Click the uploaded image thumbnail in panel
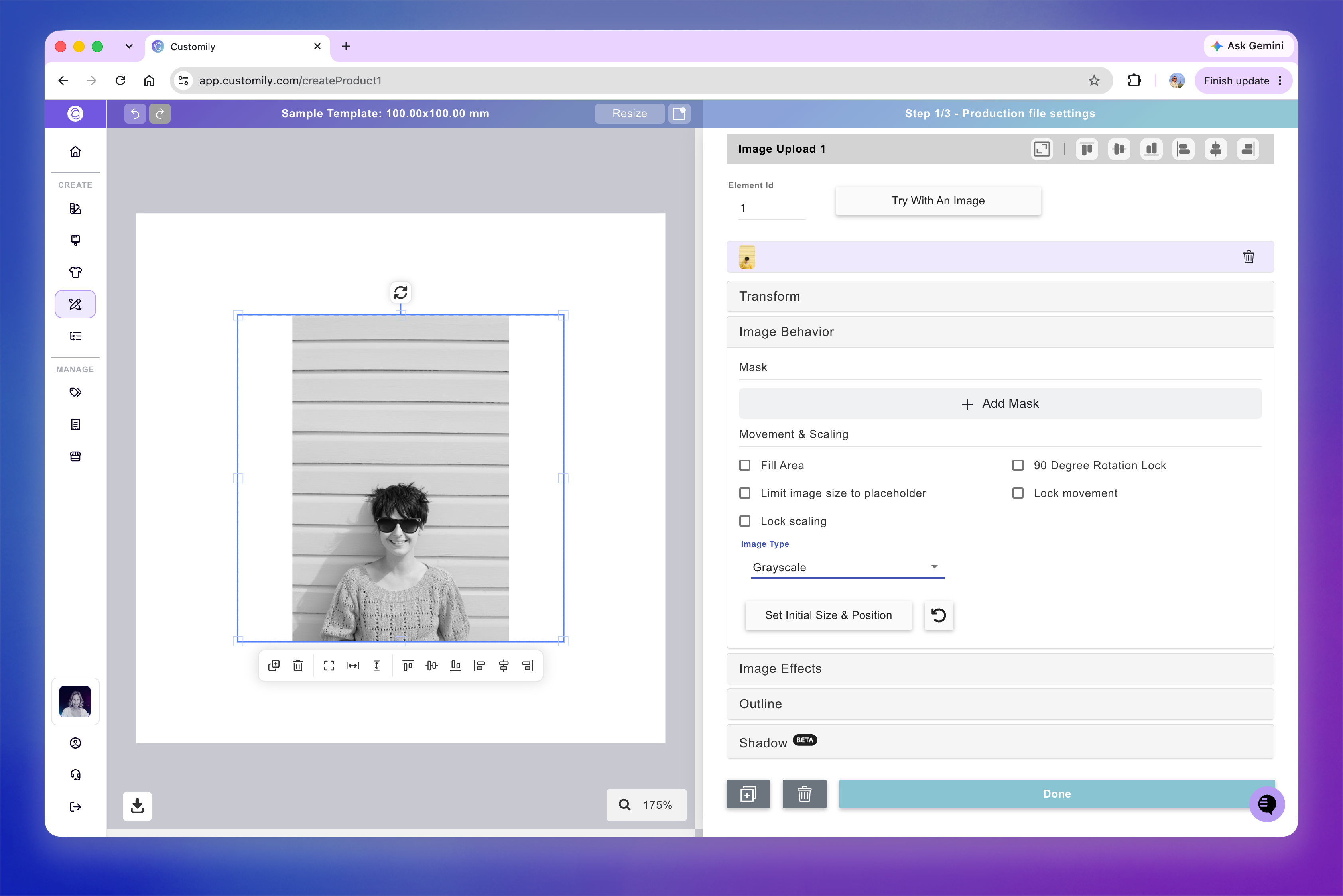 pos(747,257)
